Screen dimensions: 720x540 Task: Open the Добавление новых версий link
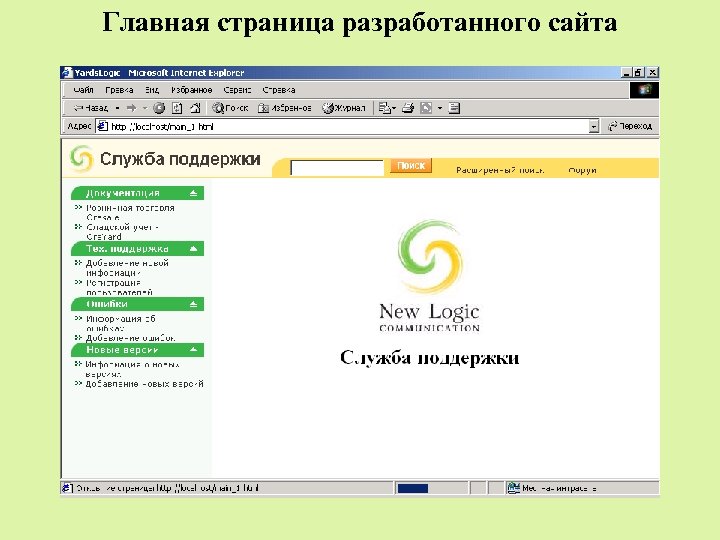coord(144,384)
